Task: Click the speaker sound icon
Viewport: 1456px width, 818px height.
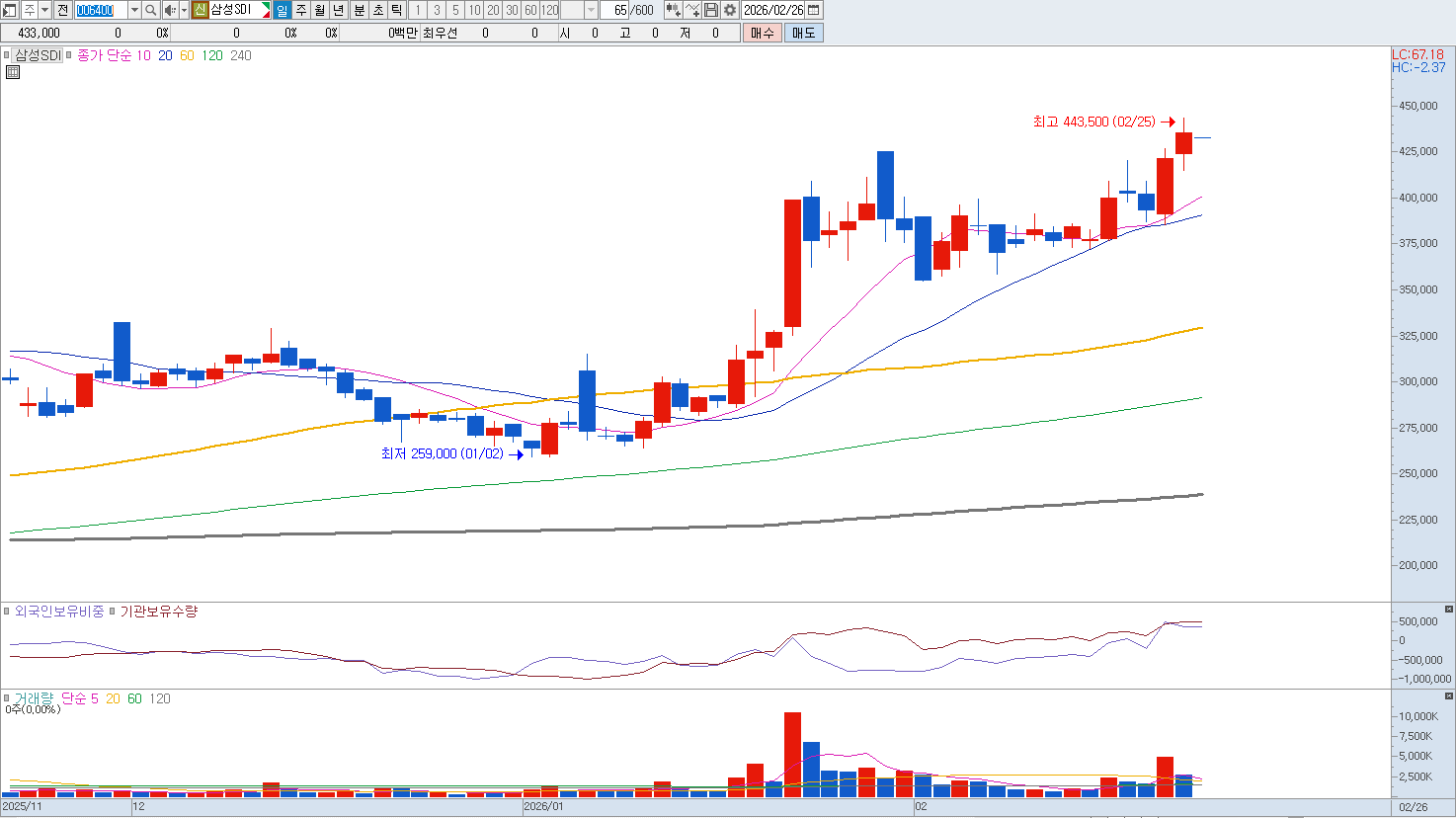Action: point(169,10)
